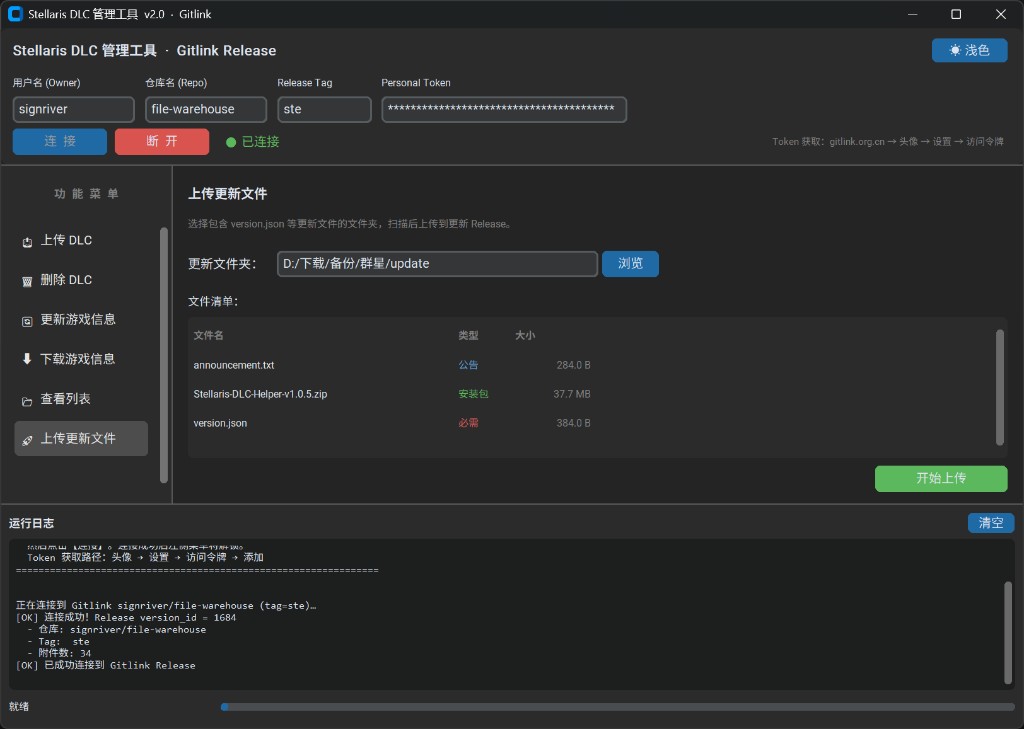The height and width of the screenshot is (729, 1024).
Task: Click the download arrow icon beside 下载游戏信息
Action: pos(27,359)
